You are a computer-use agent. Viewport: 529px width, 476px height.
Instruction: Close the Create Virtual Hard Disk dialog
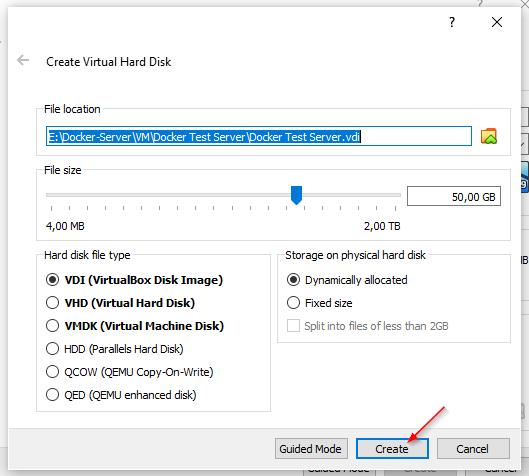tap(497, 22)
